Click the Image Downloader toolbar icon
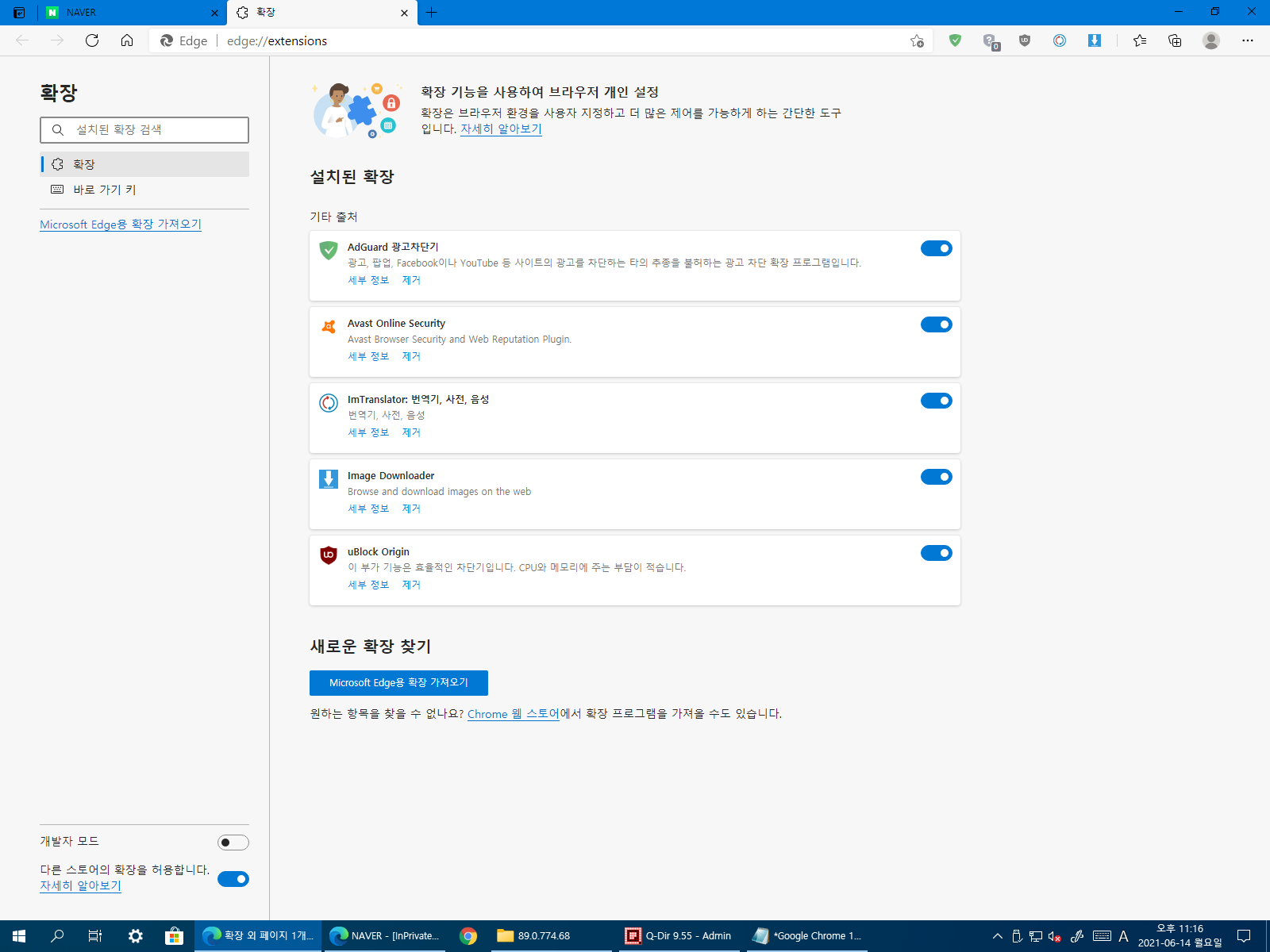 [1095, 40]
